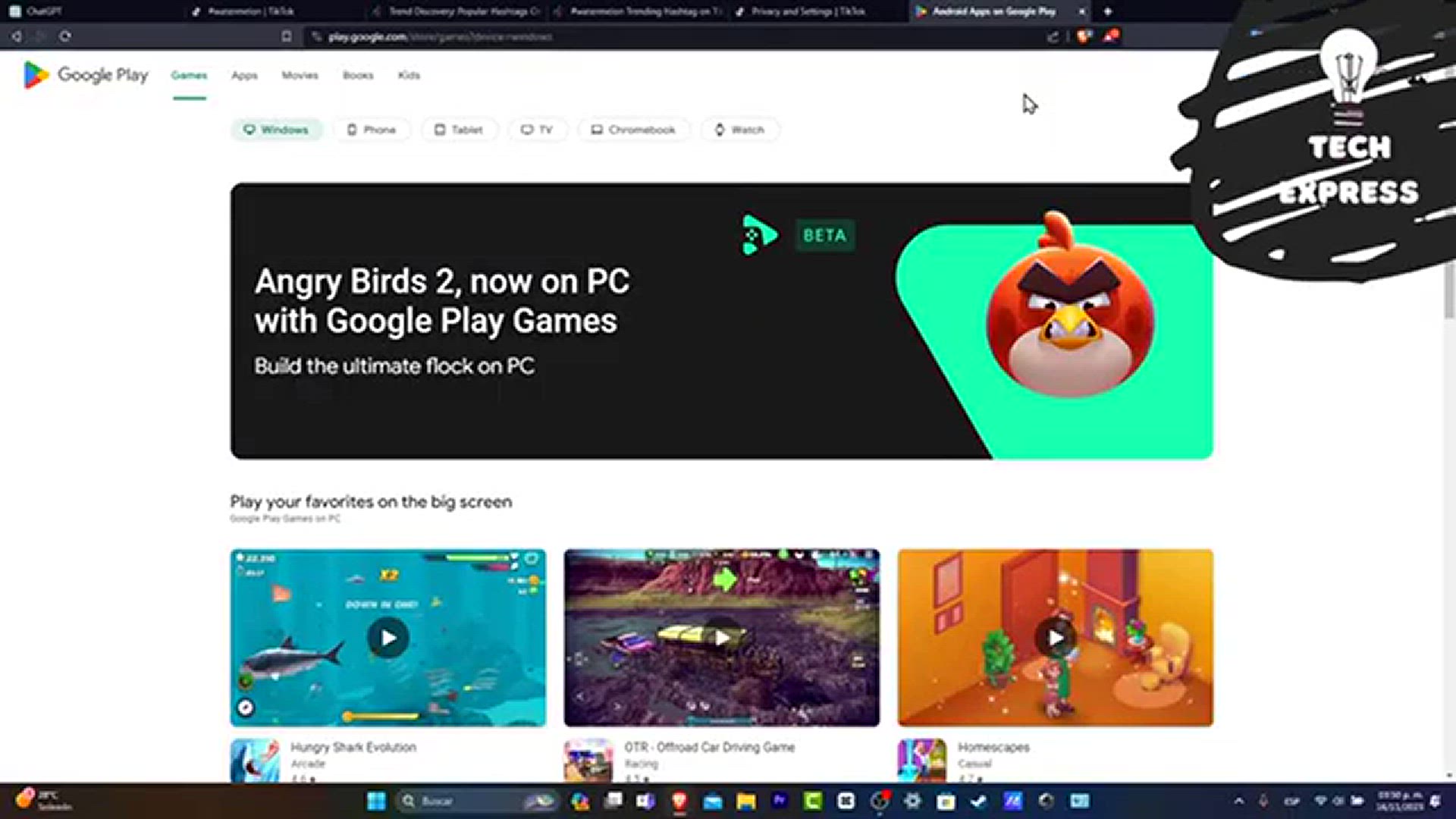Switch to the Books tab
This screenshot has width=1456, height=819.
coord(358,75)
